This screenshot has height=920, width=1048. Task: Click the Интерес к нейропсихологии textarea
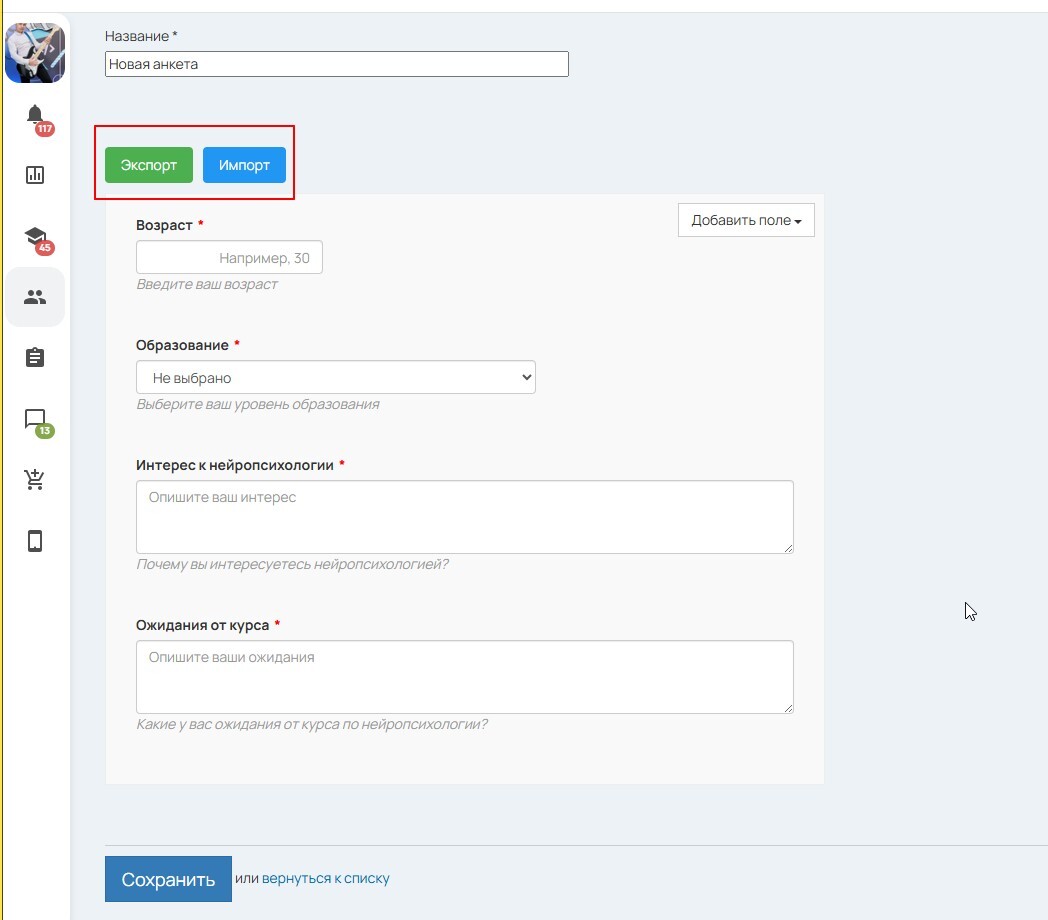click(x=464, y=517)
